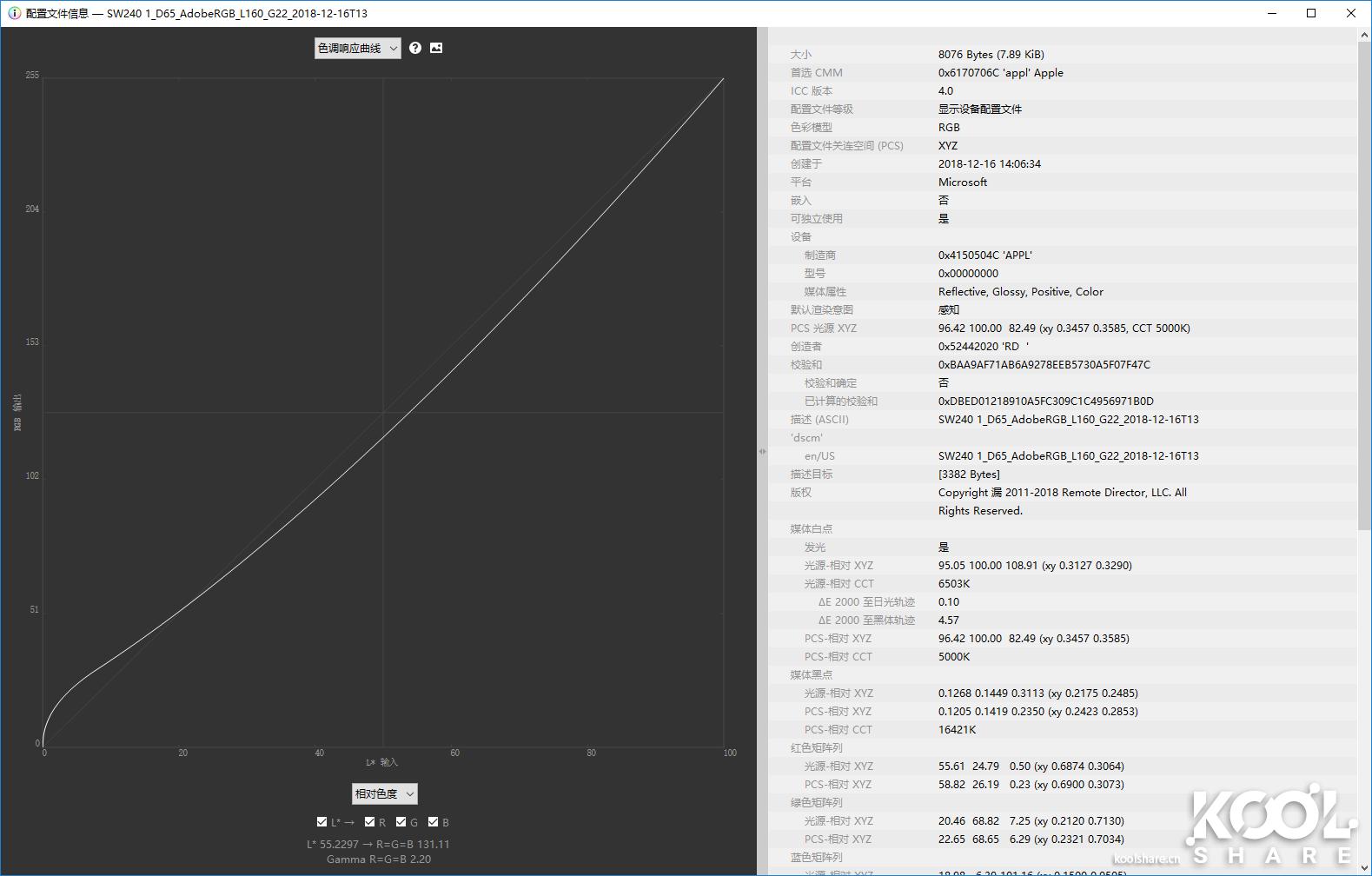Close the profile information window
Image resolution: width=1372 pixels, height=876 pixels.
click(x=1350, y=13)
